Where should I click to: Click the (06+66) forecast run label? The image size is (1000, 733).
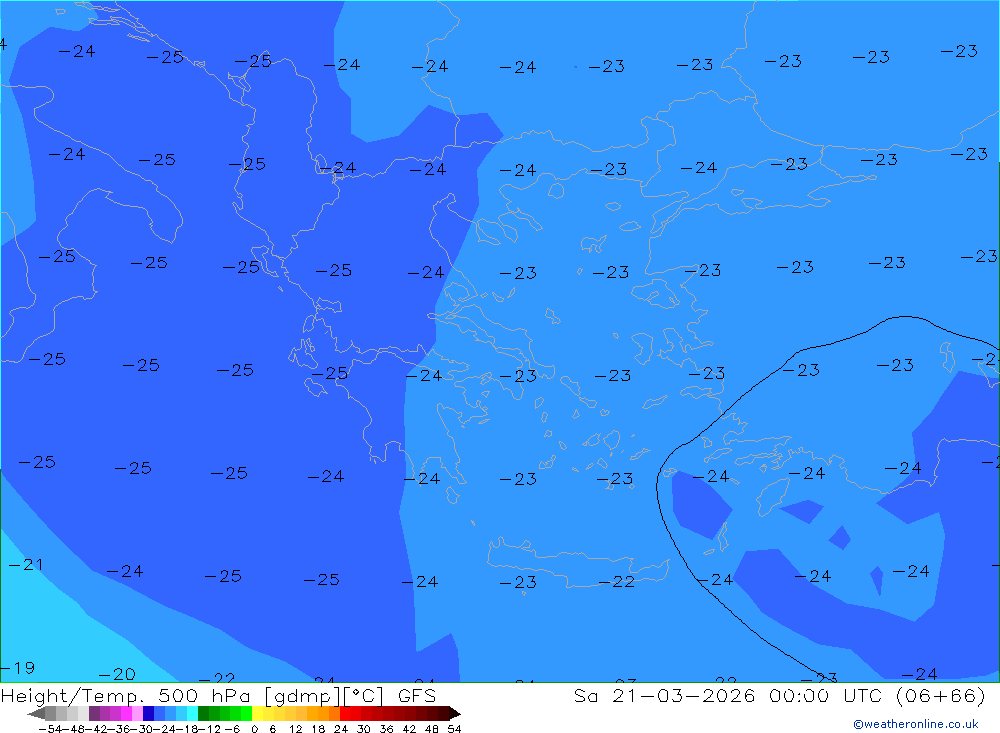[941, 695]
